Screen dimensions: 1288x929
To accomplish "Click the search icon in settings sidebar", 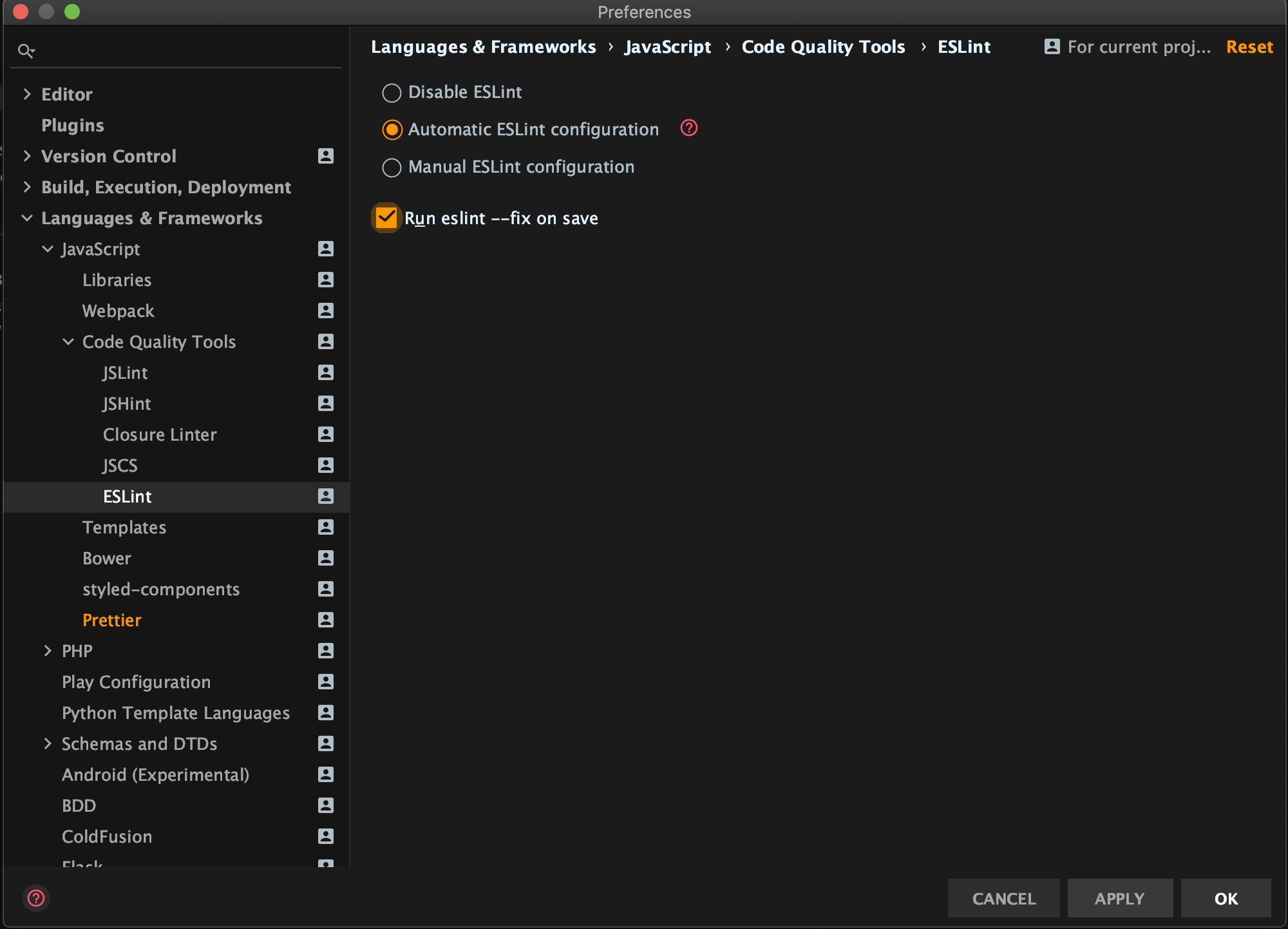I will 26,51.
